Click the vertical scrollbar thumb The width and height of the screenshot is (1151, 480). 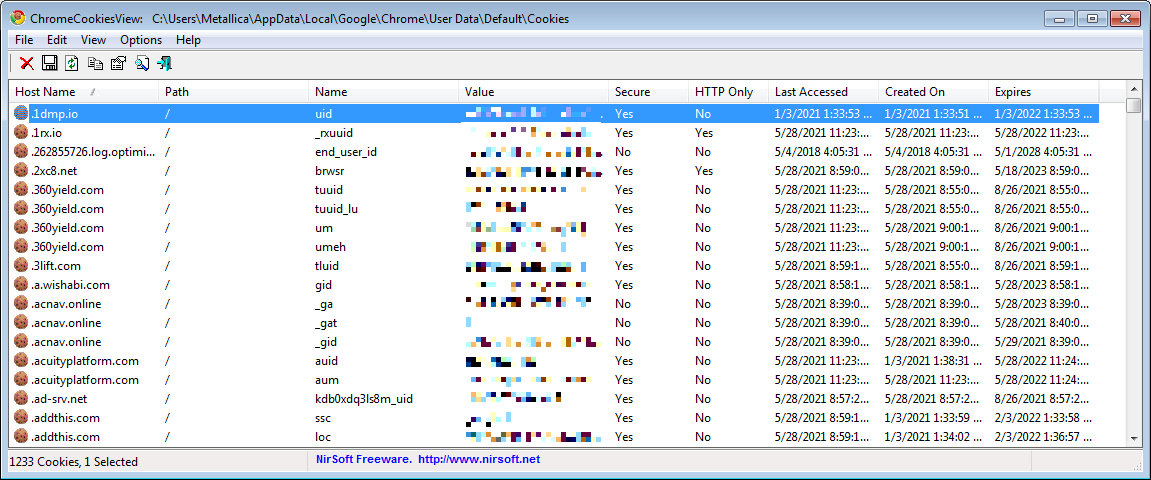pos(1134,106)
